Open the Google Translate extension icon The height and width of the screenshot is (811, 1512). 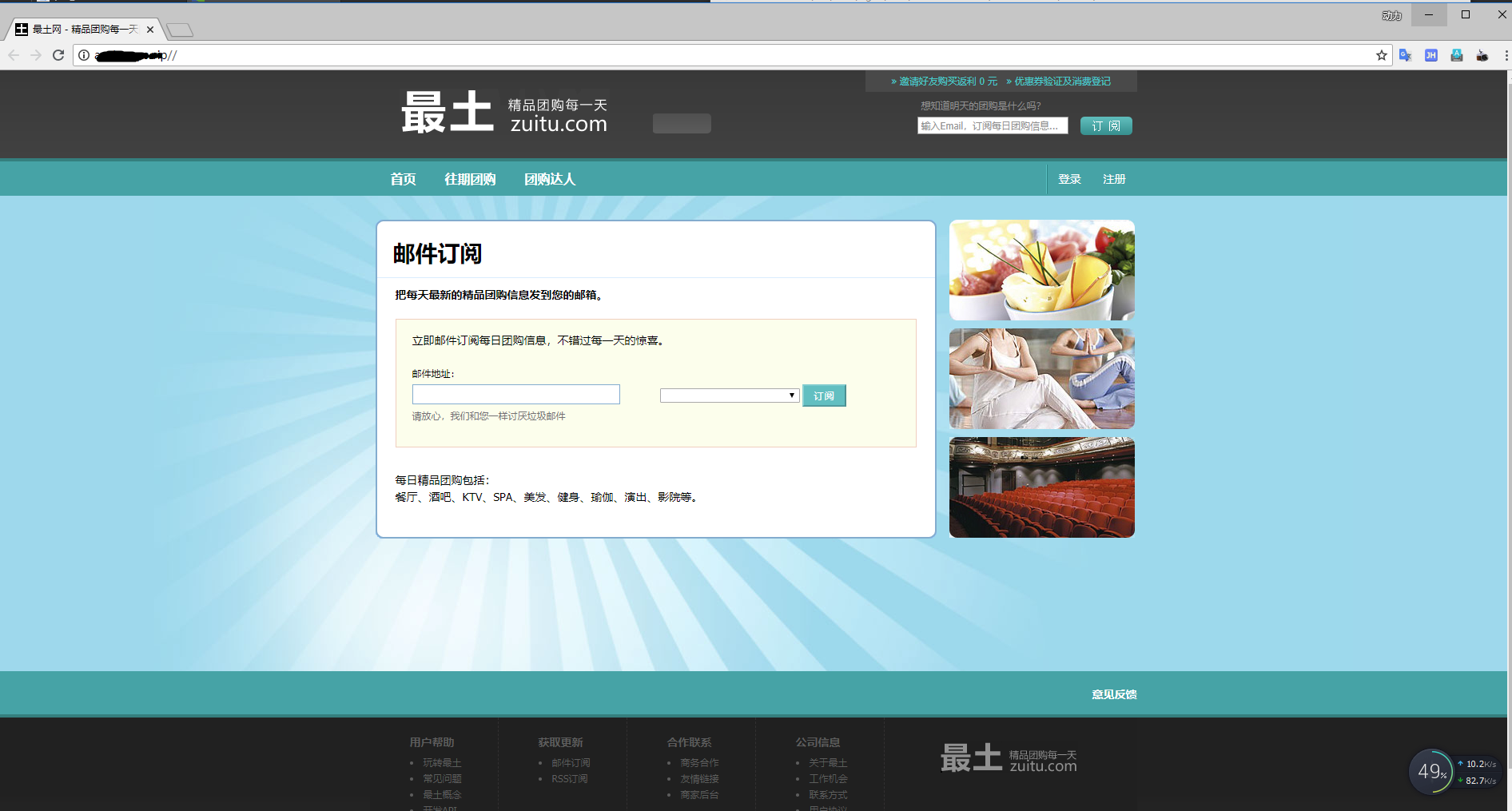pos(1406,55)
